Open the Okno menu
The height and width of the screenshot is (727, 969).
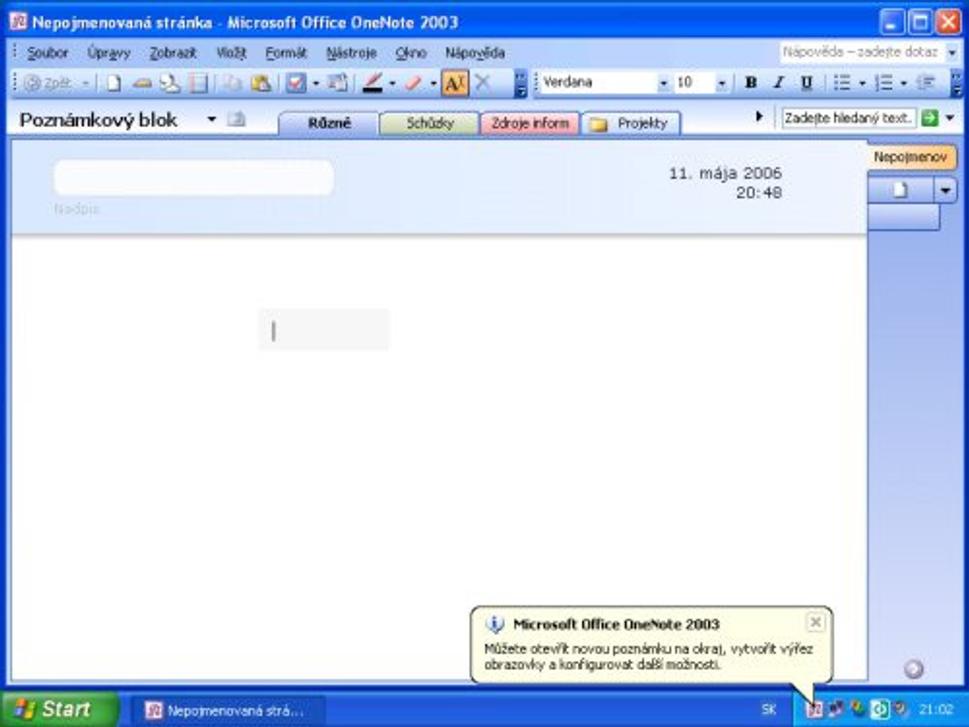click(x=411, y=53)
